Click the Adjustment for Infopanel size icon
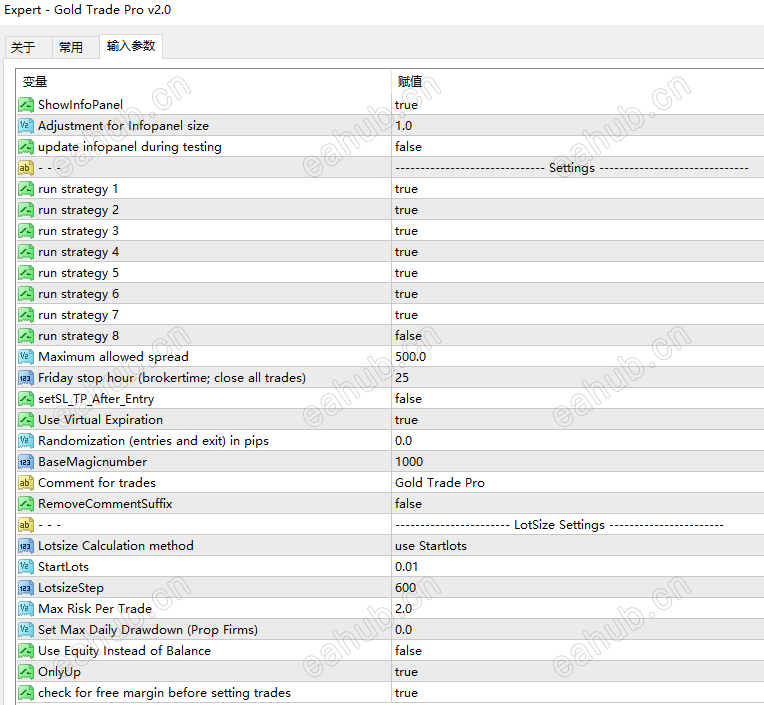Viewport: 764px width, 705px height. (x=26, y=126)
